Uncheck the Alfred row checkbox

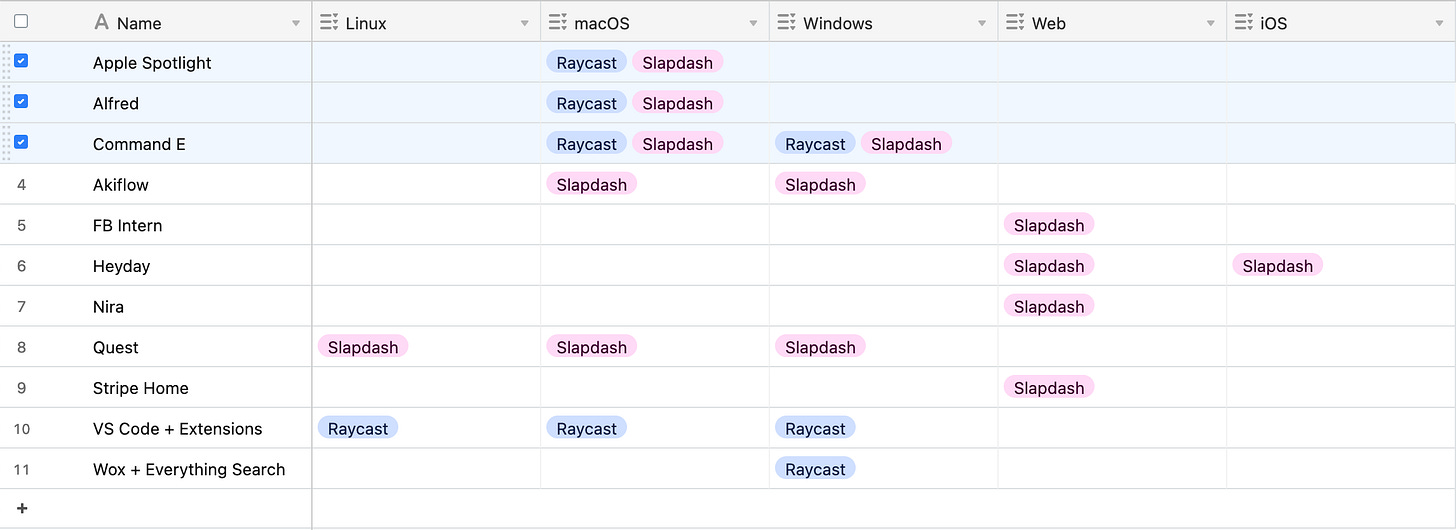[21, 101]
